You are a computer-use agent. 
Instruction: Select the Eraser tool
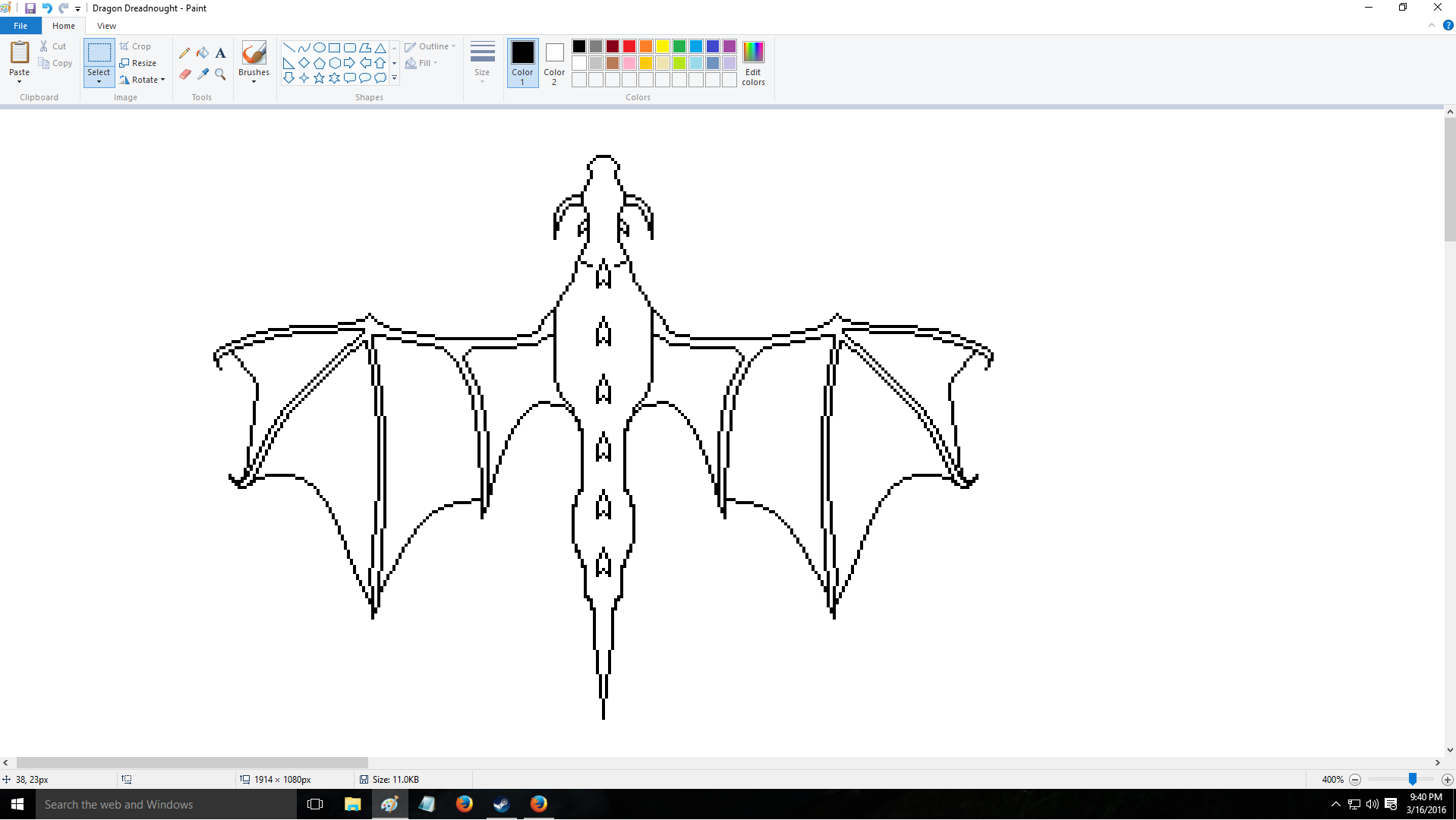(x=184, y=74)
